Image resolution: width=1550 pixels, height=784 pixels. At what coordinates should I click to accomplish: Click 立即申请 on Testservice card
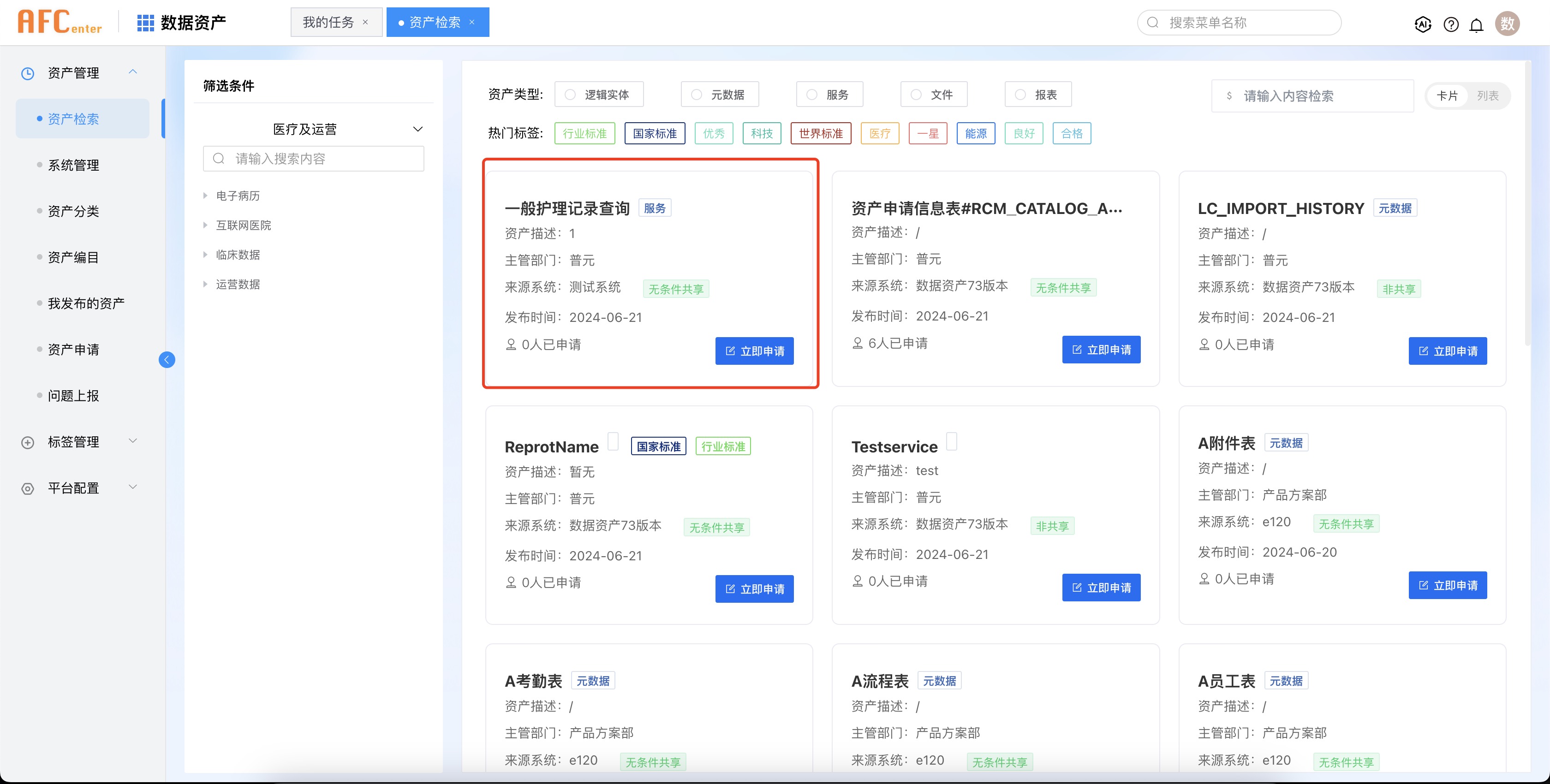pyautogui.click(x=1101, y=588)
